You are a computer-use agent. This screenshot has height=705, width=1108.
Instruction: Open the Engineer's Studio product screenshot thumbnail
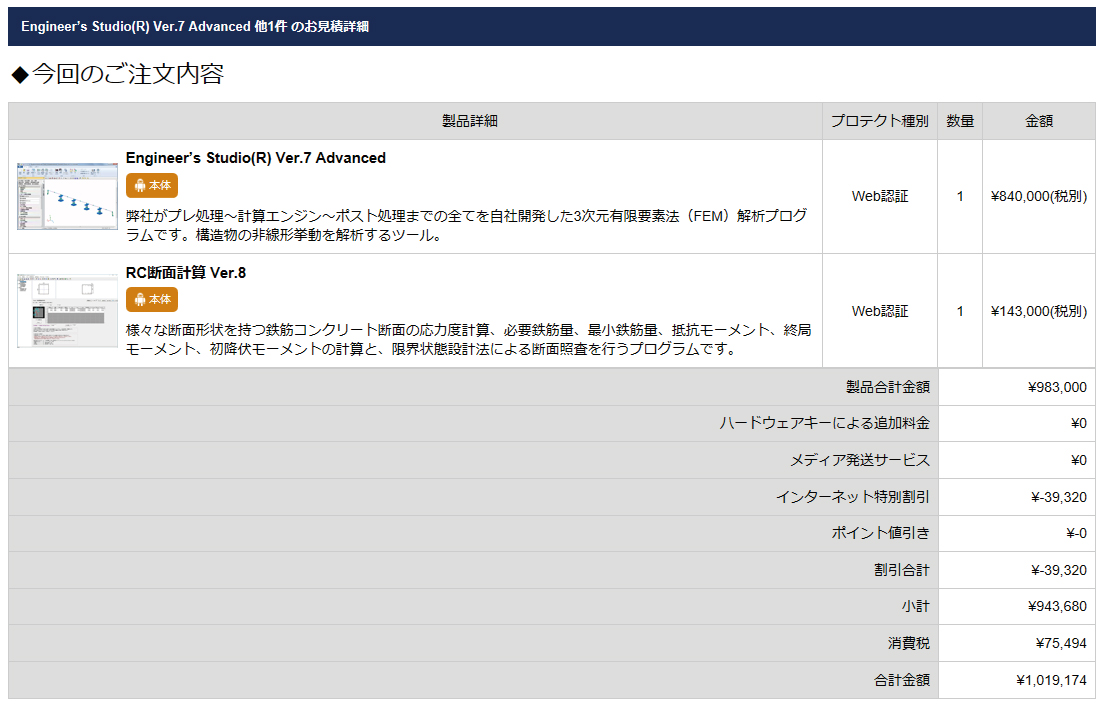click(x=67, y=196)
